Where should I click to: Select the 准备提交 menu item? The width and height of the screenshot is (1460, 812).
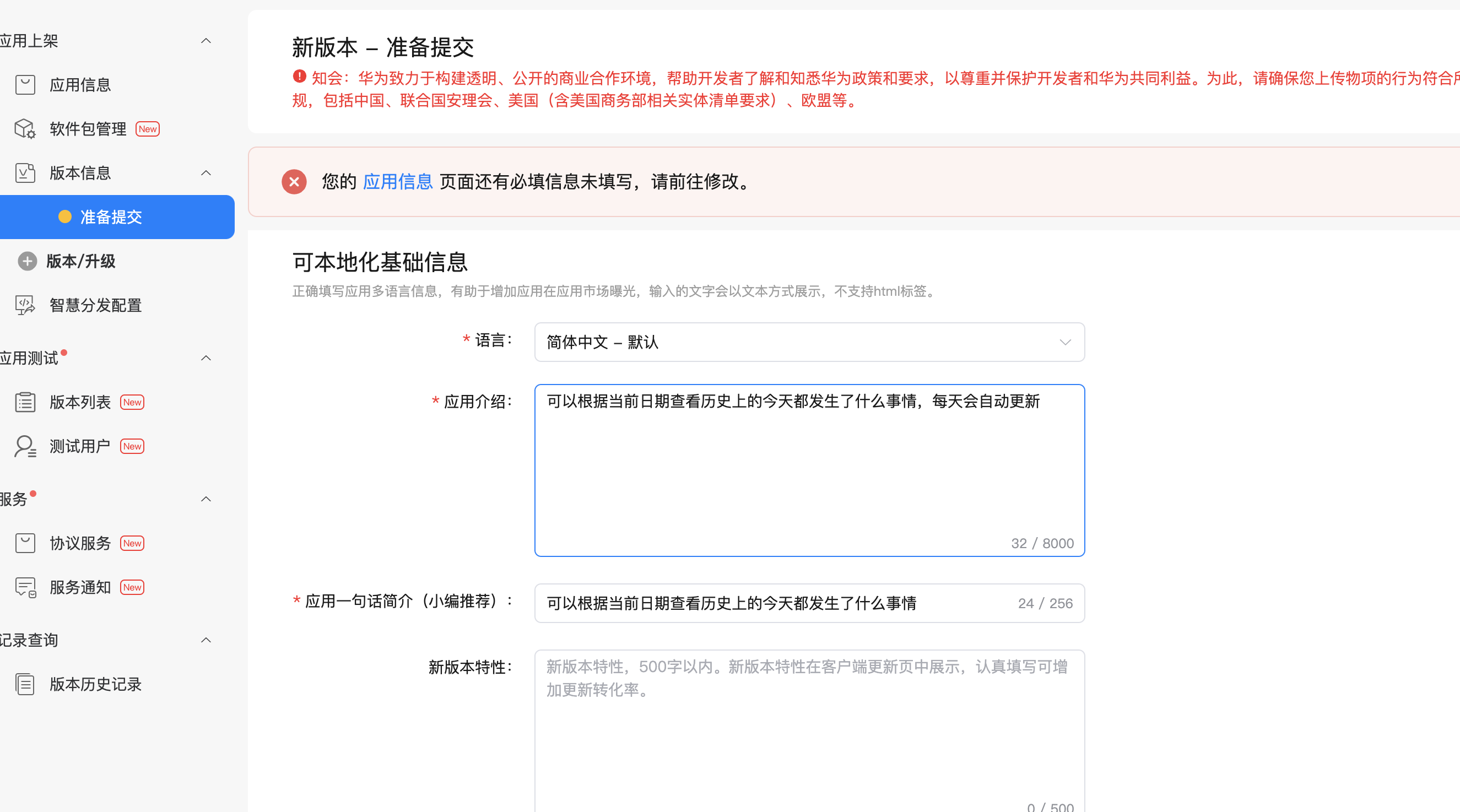click(111, 217)
